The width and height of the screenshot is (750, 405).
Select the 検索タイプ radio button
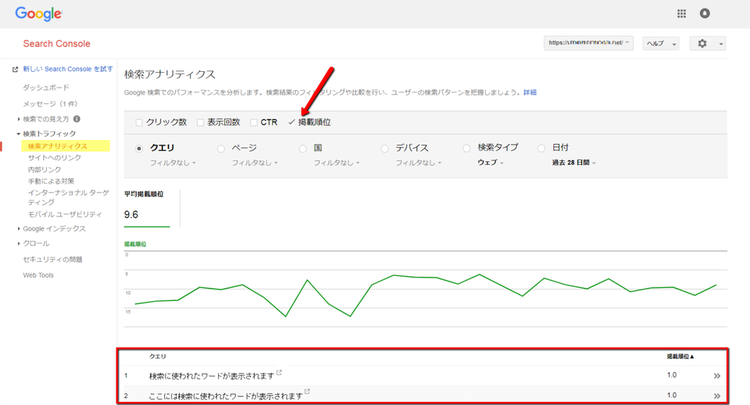[466, 148]
